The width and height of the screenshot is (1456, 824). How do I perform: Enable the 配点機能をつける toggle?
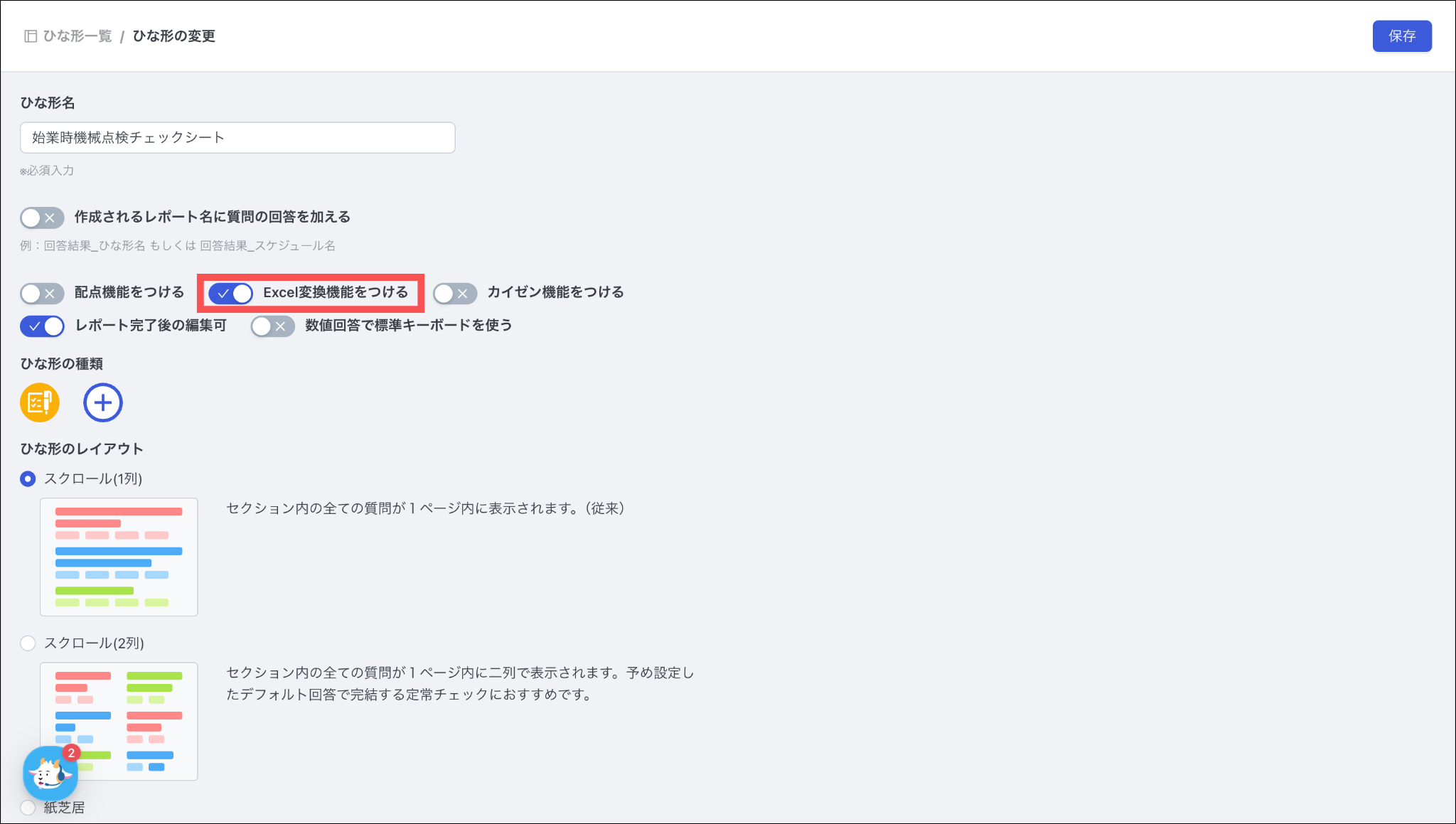coord(42,293)
